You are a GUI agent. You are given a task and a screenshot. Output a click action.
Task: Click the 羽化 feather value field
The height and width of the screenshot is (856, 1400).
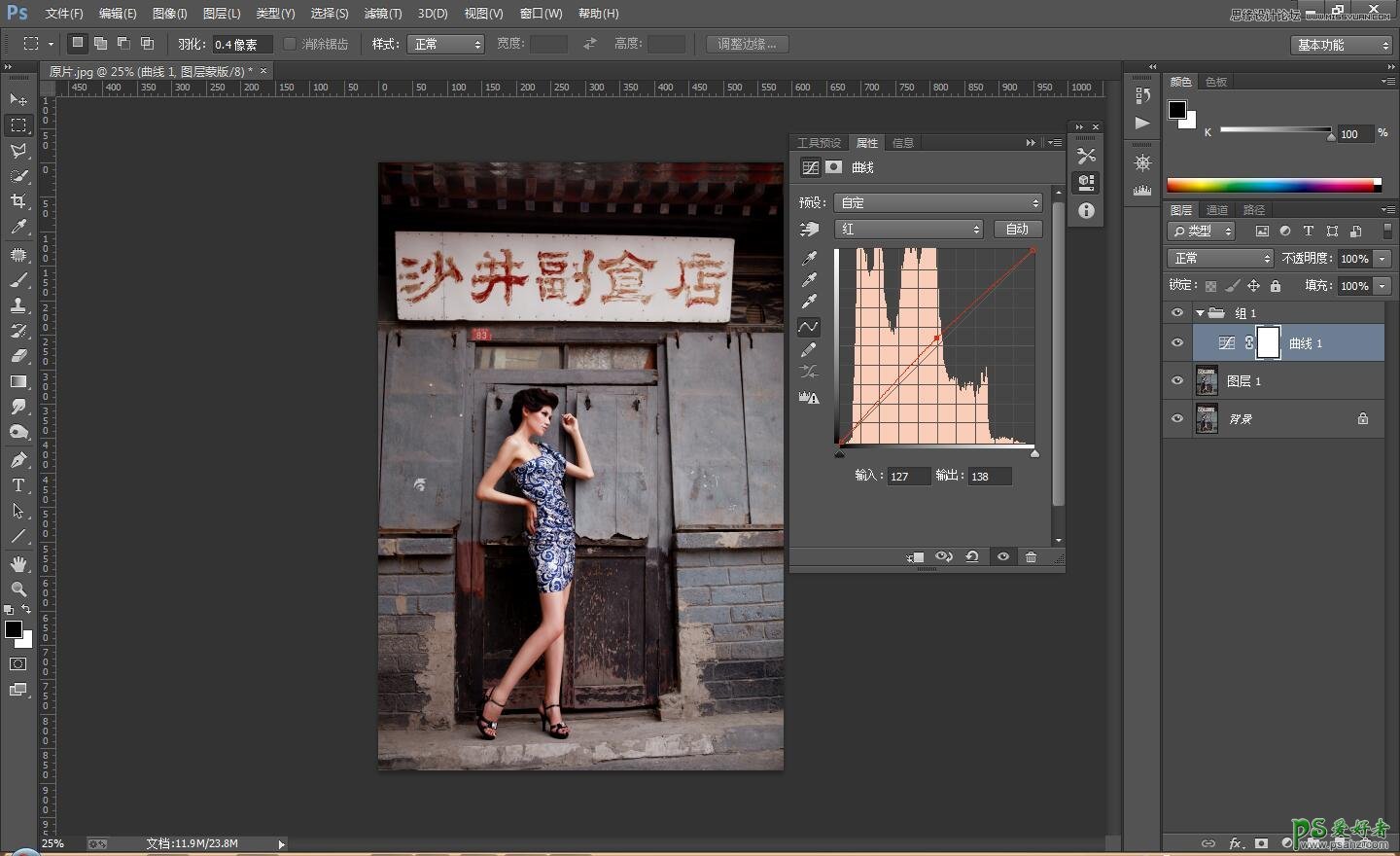click(x=241, y=44)
